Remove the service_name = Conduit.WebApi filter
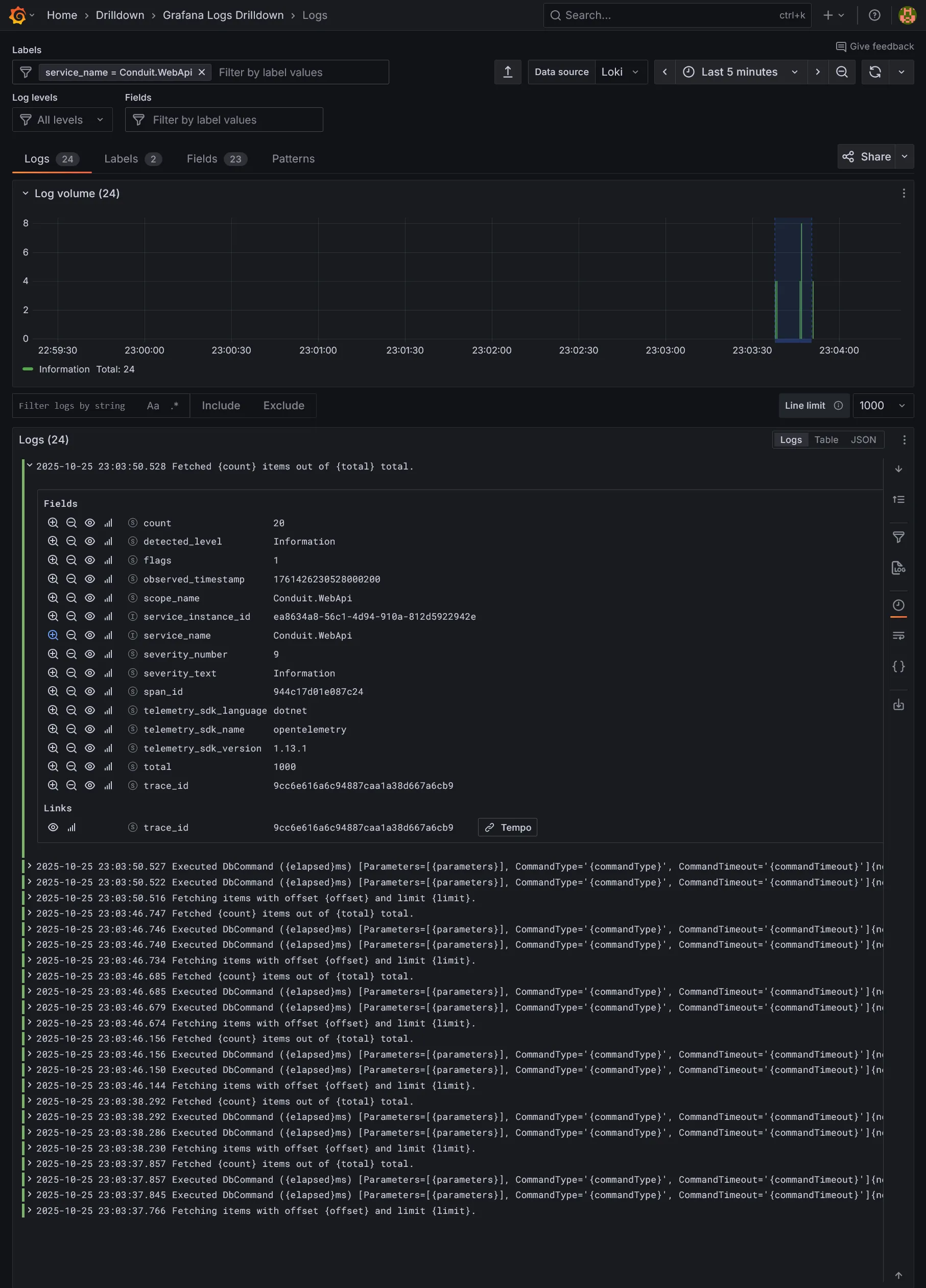Screen dimensions: 926x1288 [x=202, y=72]
